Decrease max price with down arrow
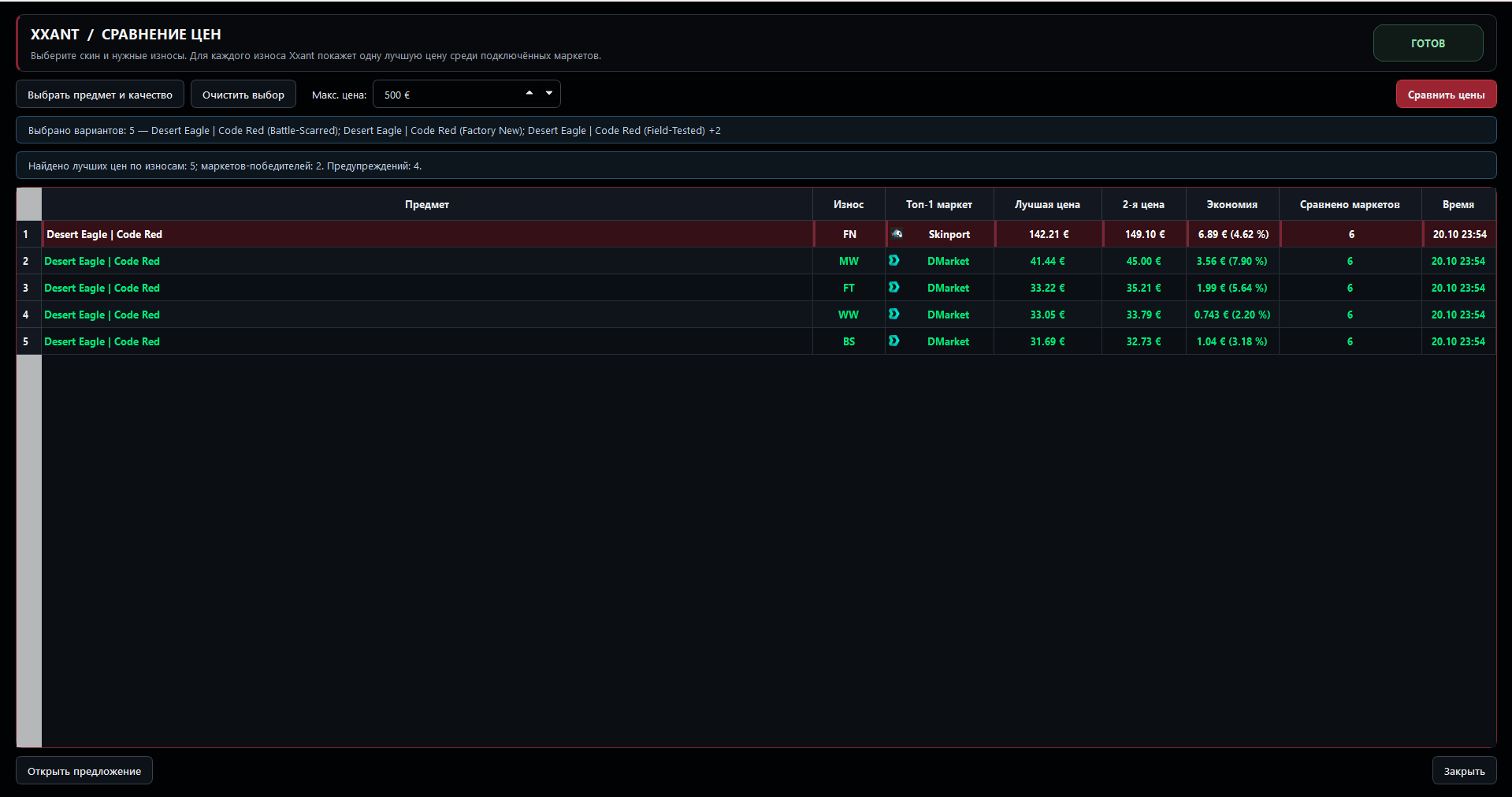1512x797 pixels. (x=549, y=93)
